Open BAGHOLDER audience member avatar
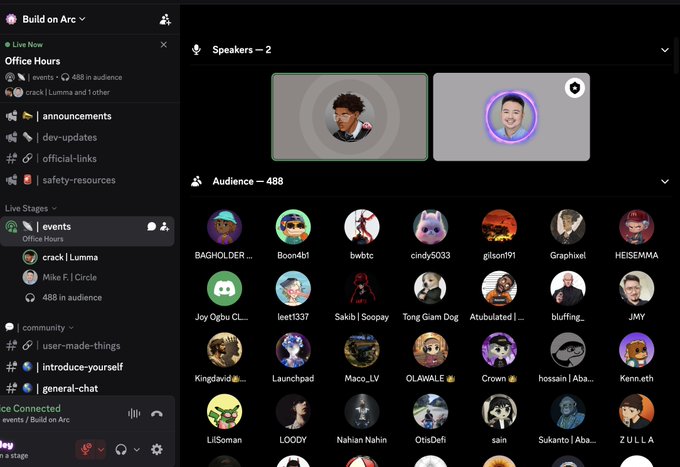Viewport: 680px width, 467px height. 224,227
